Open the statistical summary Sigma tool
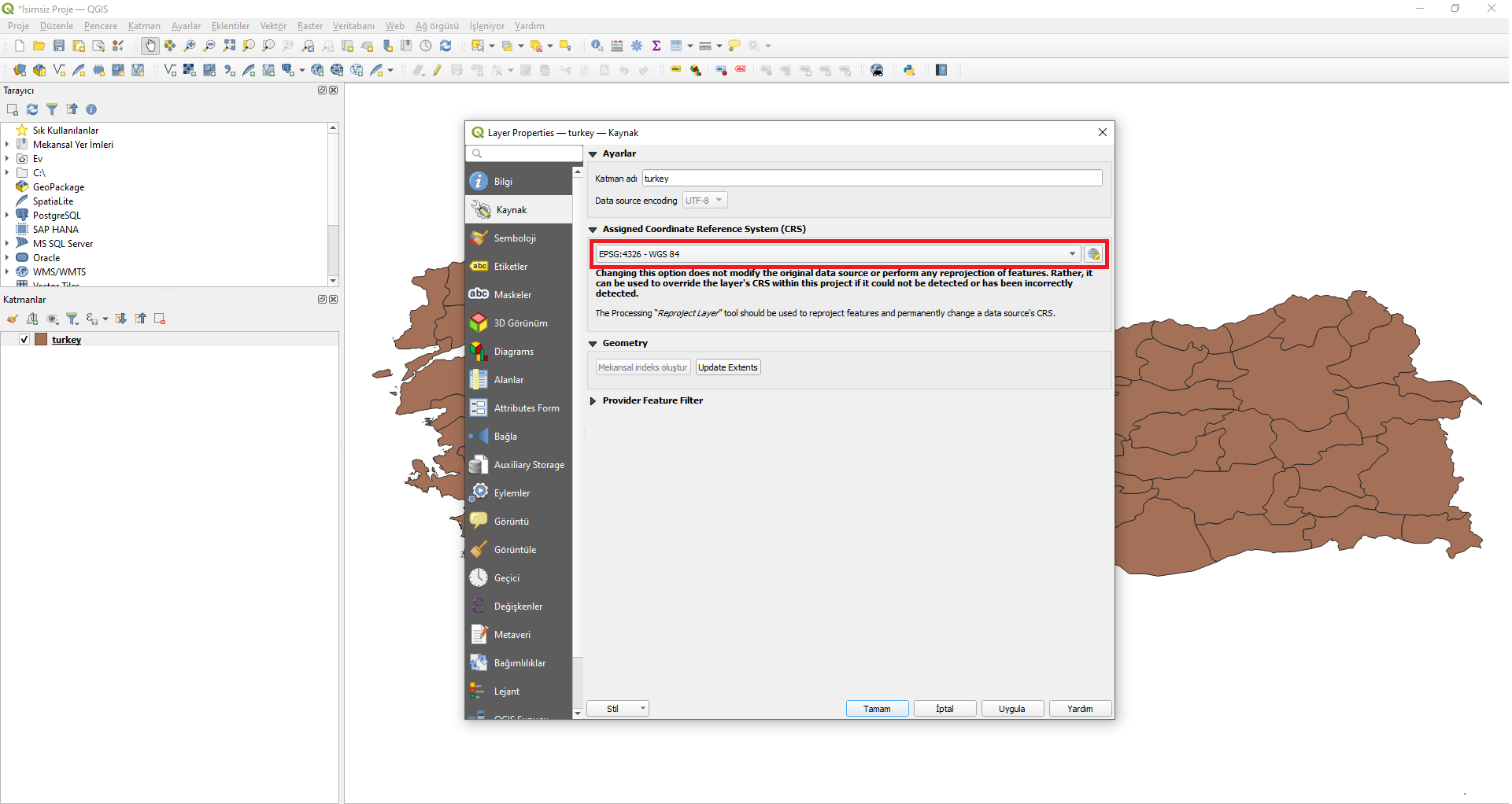Screen dimensions: 1512x804 (656, 46)
